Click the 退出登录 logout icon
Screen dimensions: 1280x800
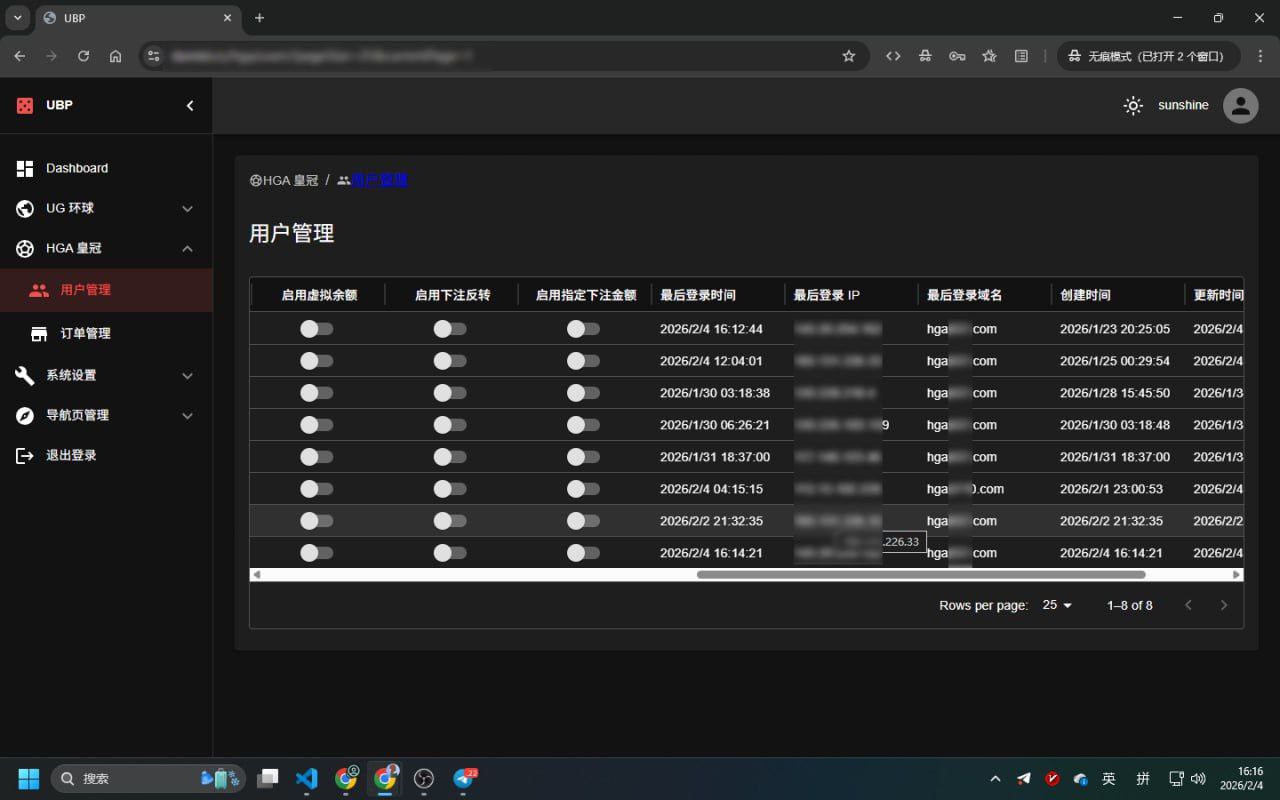pyautogui.click(x=24, y=455)
